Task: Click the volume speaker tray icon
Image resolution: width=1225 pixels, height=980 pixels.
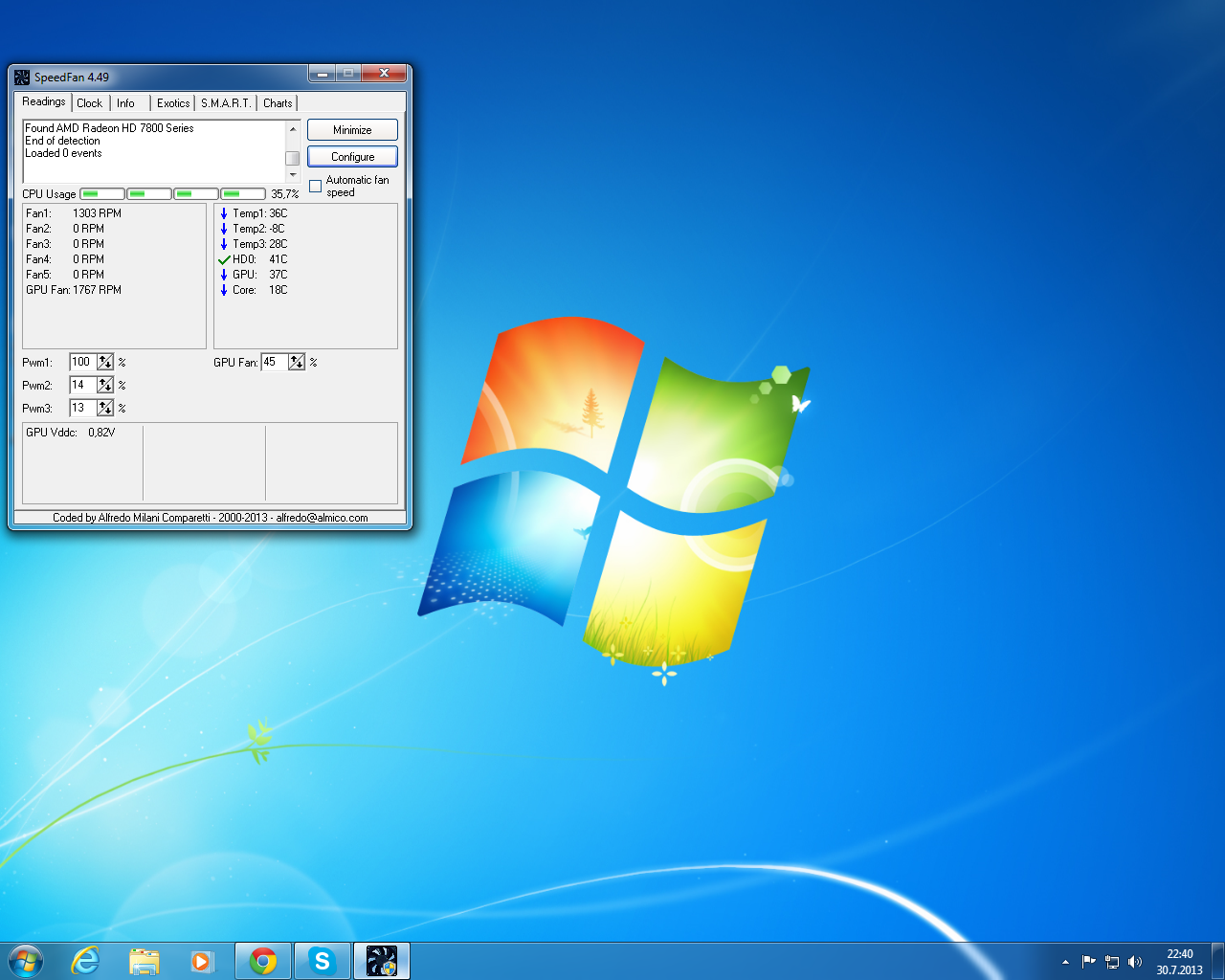Action: coord(1135,962)
